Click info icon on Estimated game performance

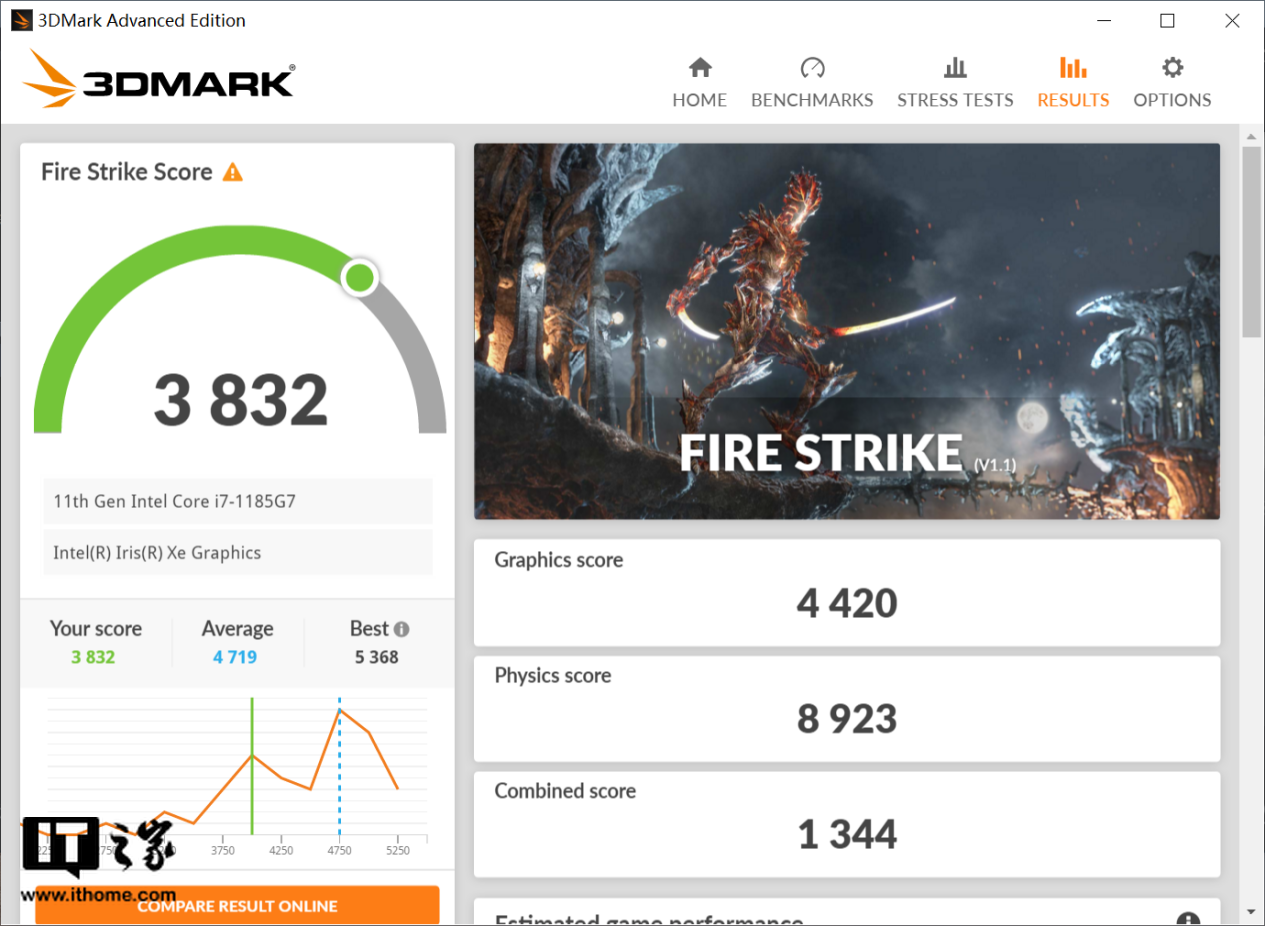(x=1187, y=920)
